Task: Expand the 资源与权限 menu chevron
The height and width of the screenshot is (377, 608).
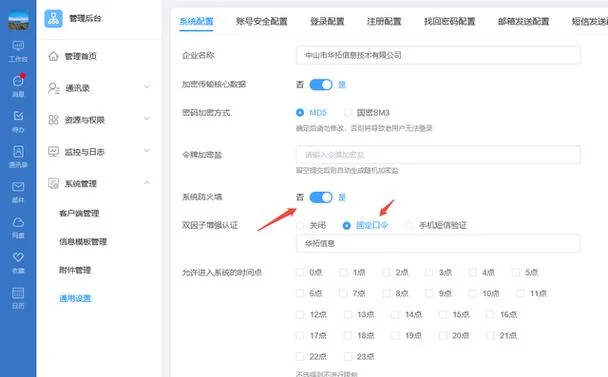Action: (x=147, y=119)
